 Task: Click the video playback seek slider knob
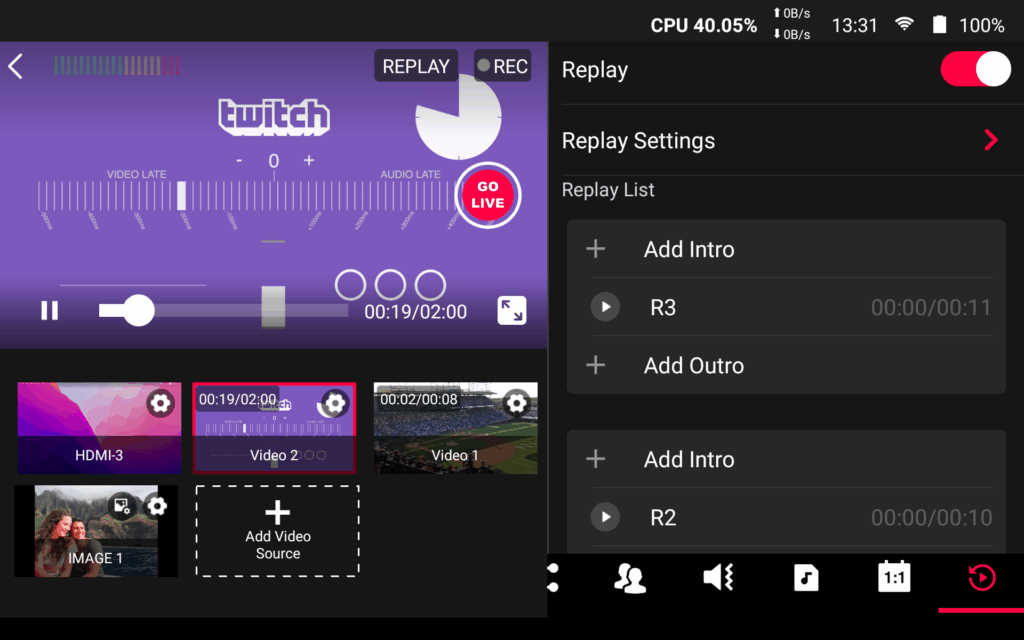click(x=137, y=311)
